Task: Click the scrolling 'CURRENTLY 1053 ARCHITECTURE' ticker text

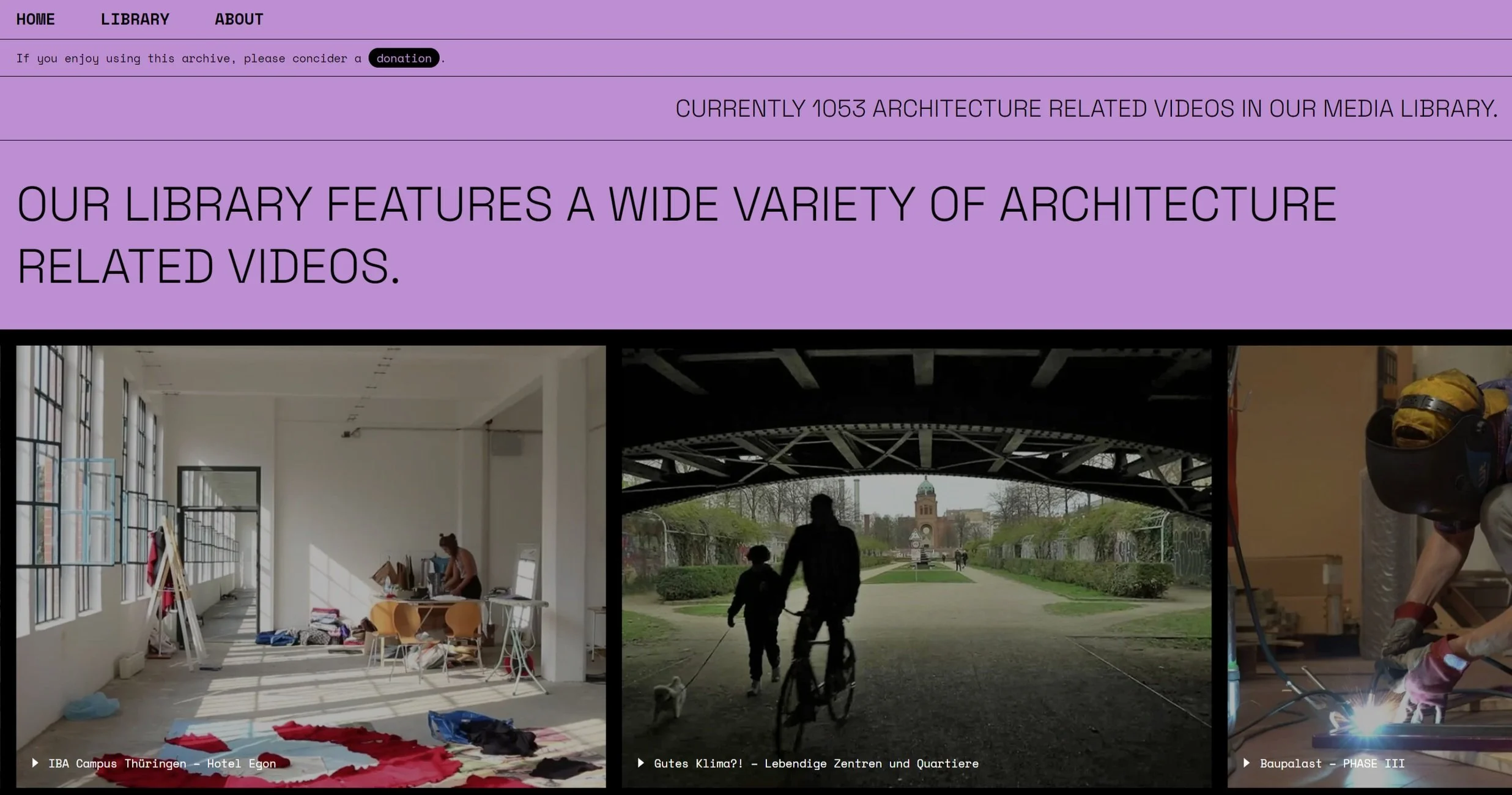Action: pyautogui.click(x=1086, y=109)
